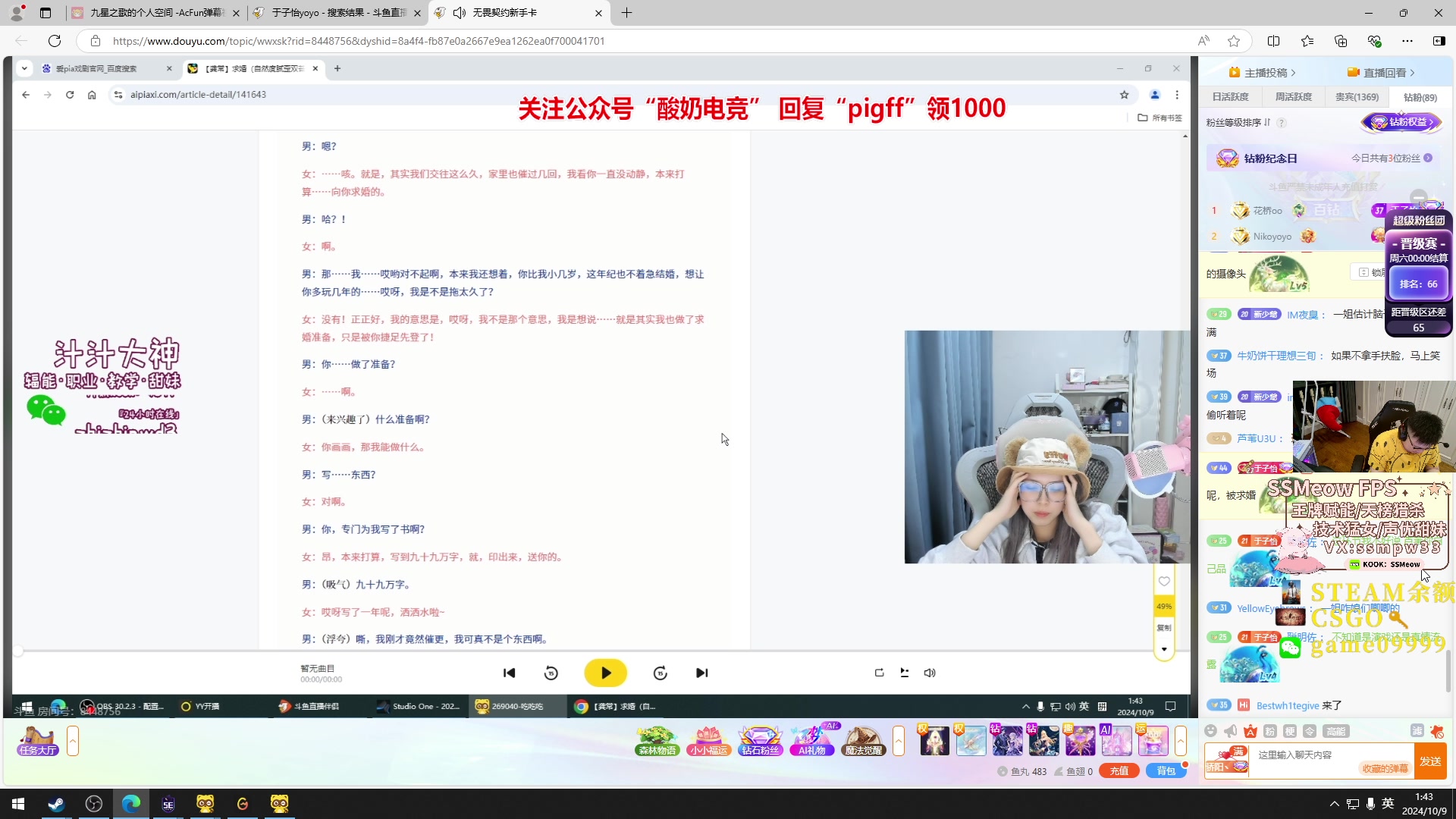Add this page to favorites with star icon

(1234, 41)
